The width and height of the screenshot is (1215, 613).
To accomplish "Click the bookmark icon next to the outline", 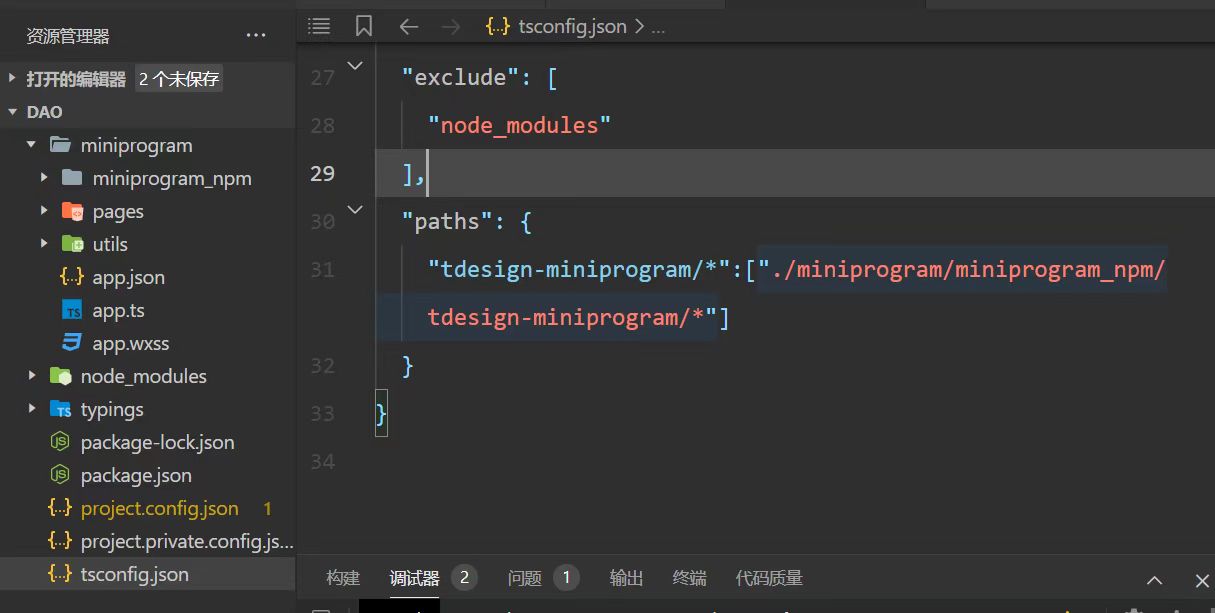I will 363,26.
